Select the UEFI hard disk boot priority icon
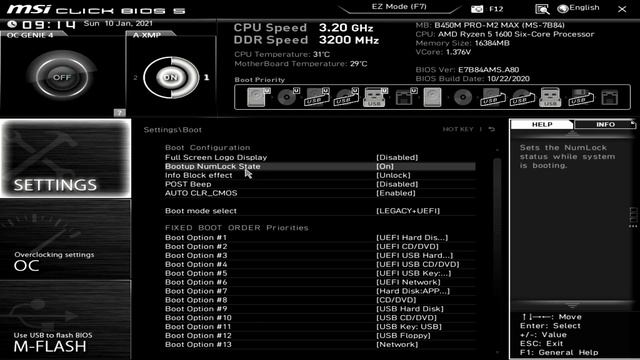Image resolution: width=640 pixels, height=360 pixels. (258, 97)
